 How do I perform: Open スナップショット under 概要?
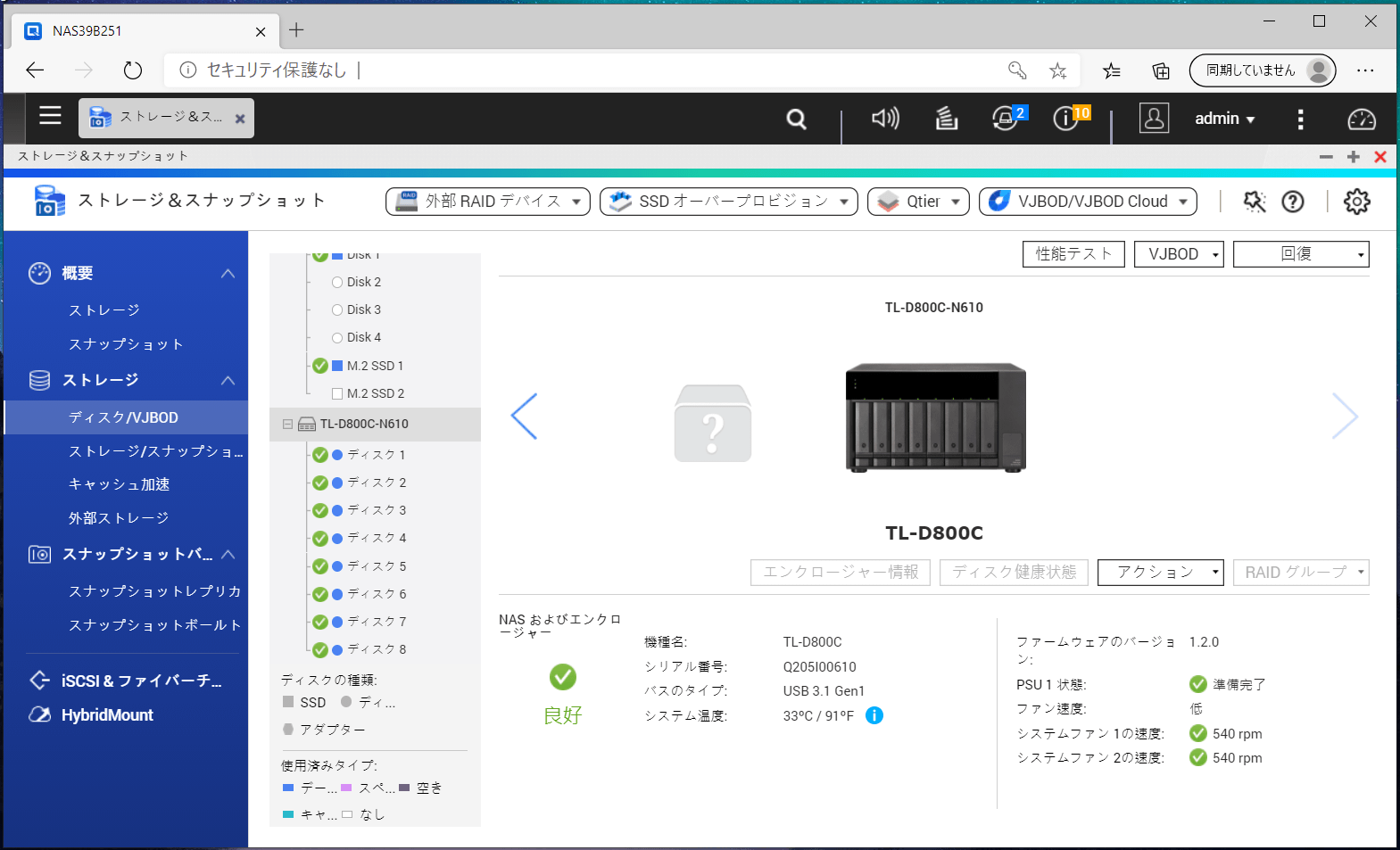click(x=126, y=344)
